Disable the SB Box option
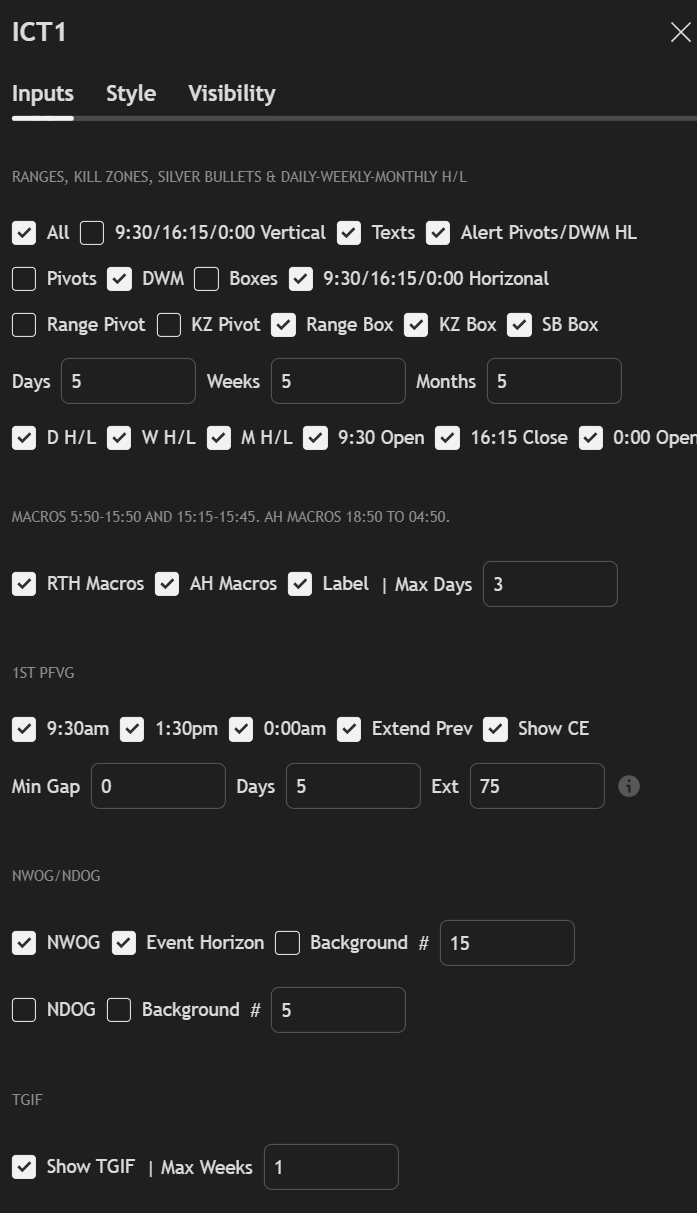Viewport: 697px width, 1213px height. [519, 325]
